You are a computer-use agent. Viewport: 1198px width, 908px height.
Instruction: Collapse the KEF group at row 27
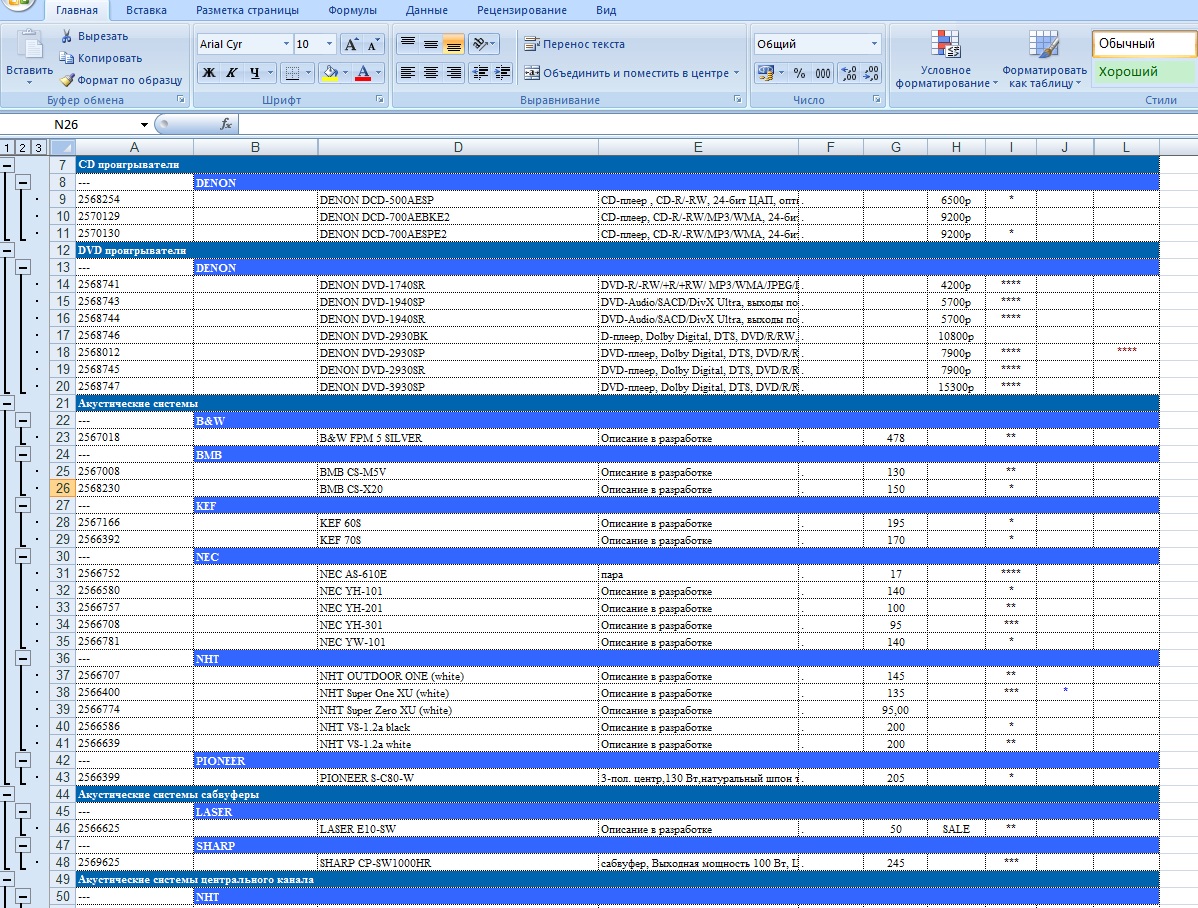click(23, 505)
